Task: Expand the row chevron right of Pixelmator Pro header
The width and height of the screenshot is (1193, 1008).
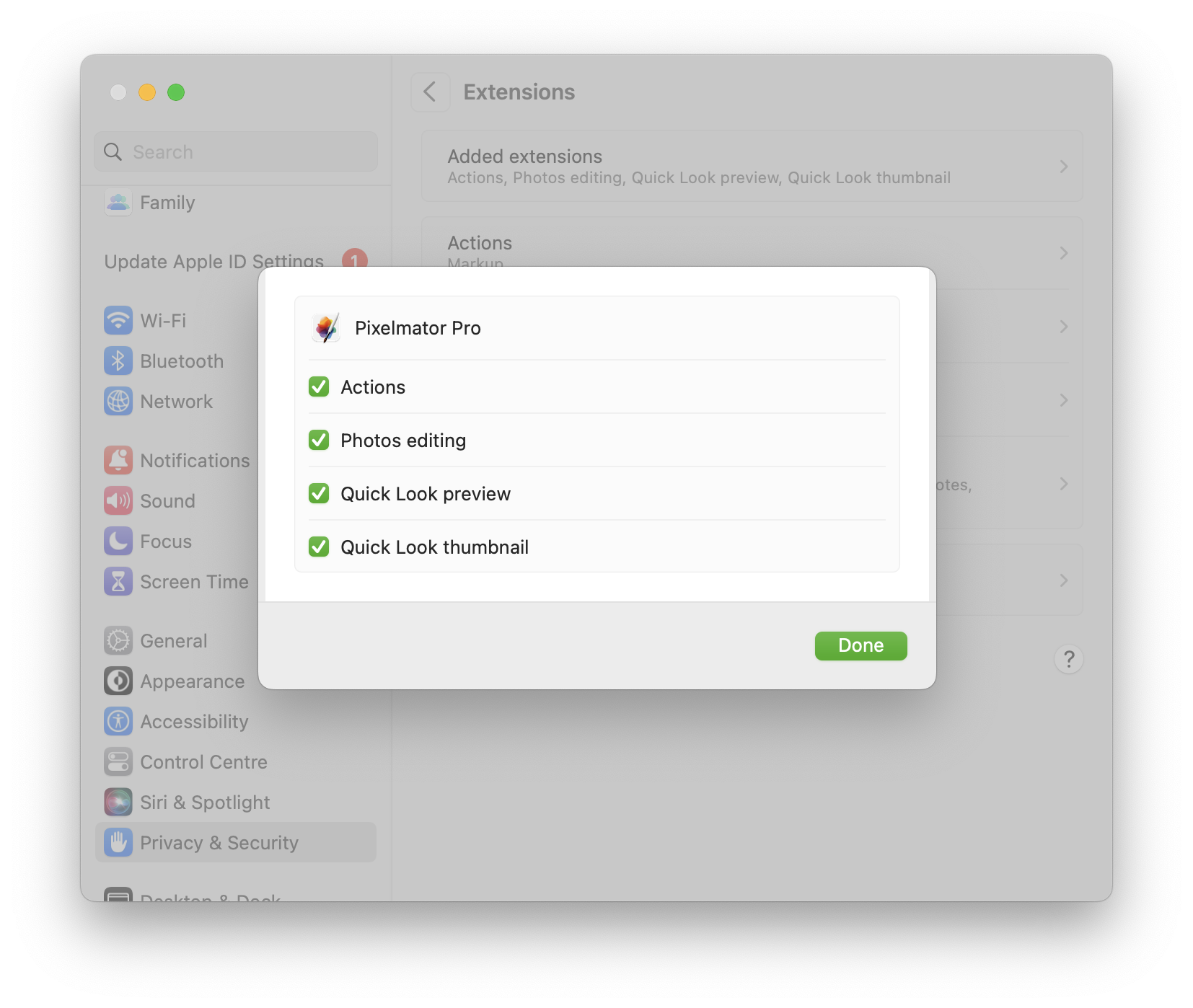Action: [x=1064, y=327]
